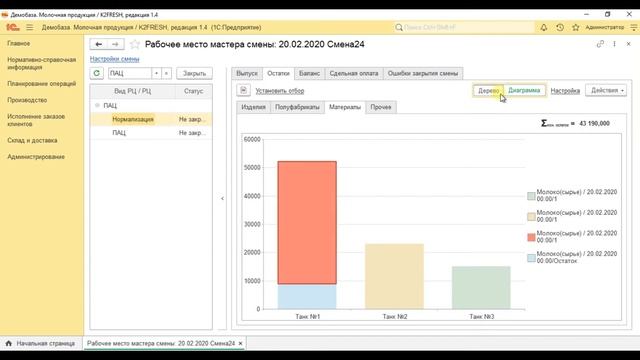Click the small button right of ПАЦ dropdown
The image size is (640, 360).
point(167,73)
